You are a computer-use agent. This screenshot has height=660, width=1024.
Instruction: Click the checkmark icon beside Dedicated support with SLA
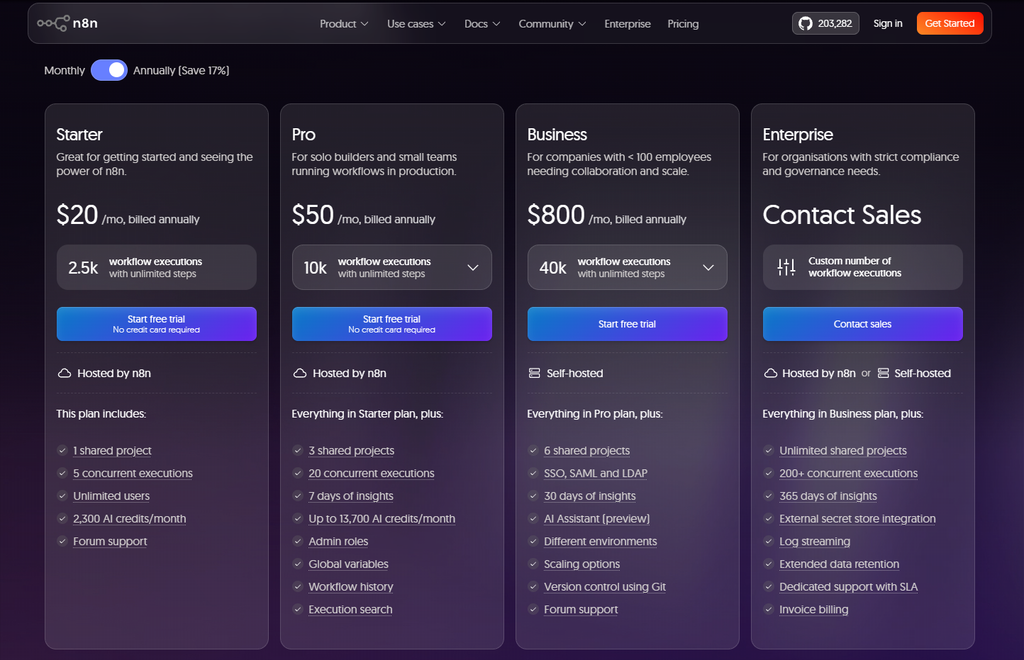coord(769,587)
